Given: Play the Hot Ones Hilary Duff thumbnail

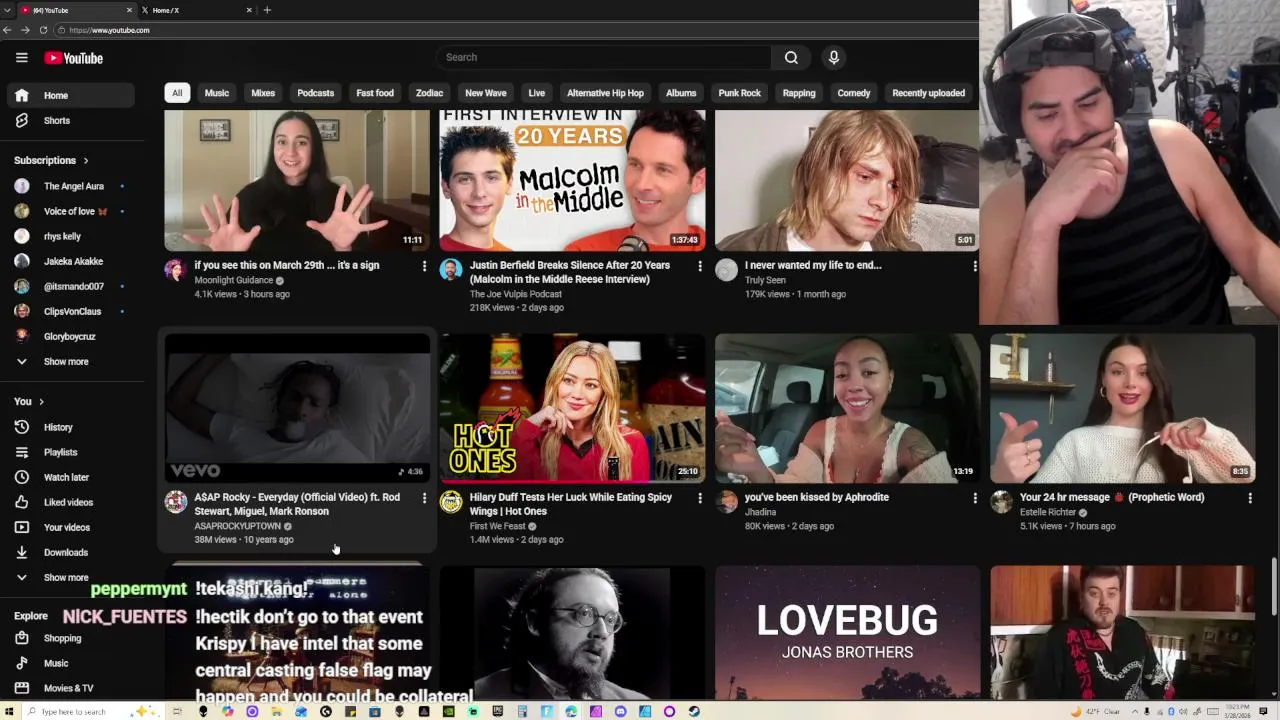Looking at the screenshot, I should (572, 408).
